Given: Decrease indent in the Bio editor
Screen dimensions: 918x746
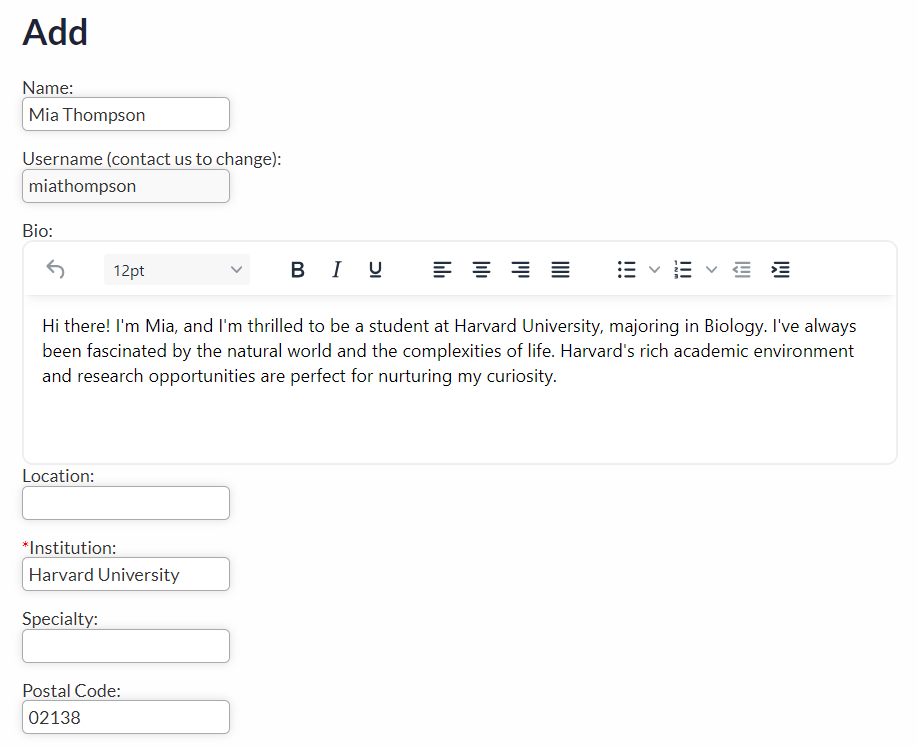Looking at the screenshot, I should click(x=742, y=269).
